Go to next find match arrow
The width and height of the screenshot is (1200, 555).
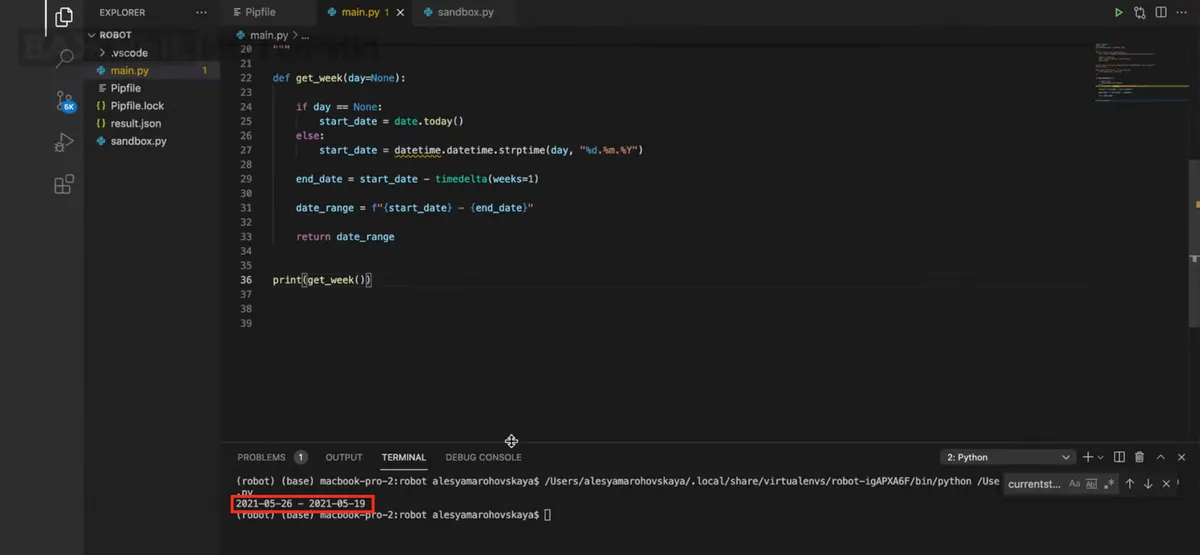click(1148, 484)
